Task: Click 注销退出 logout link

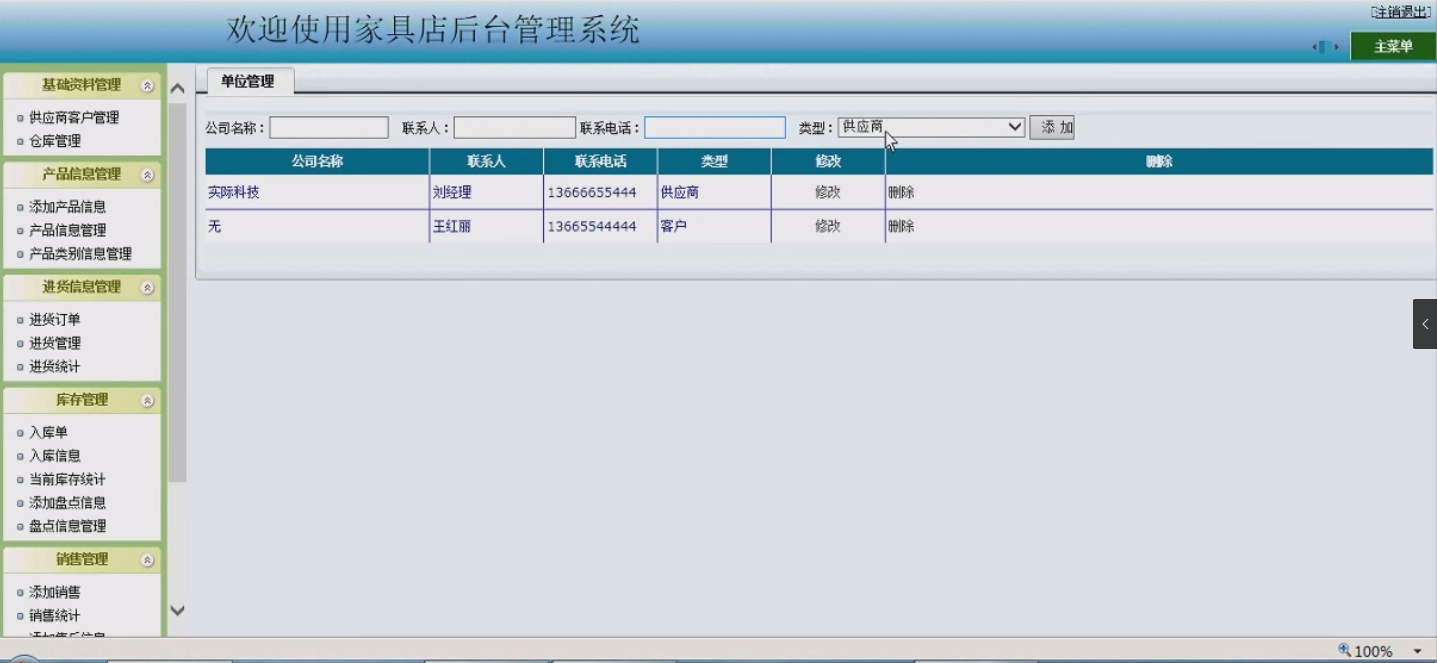Action: [x=1401, y=12]
